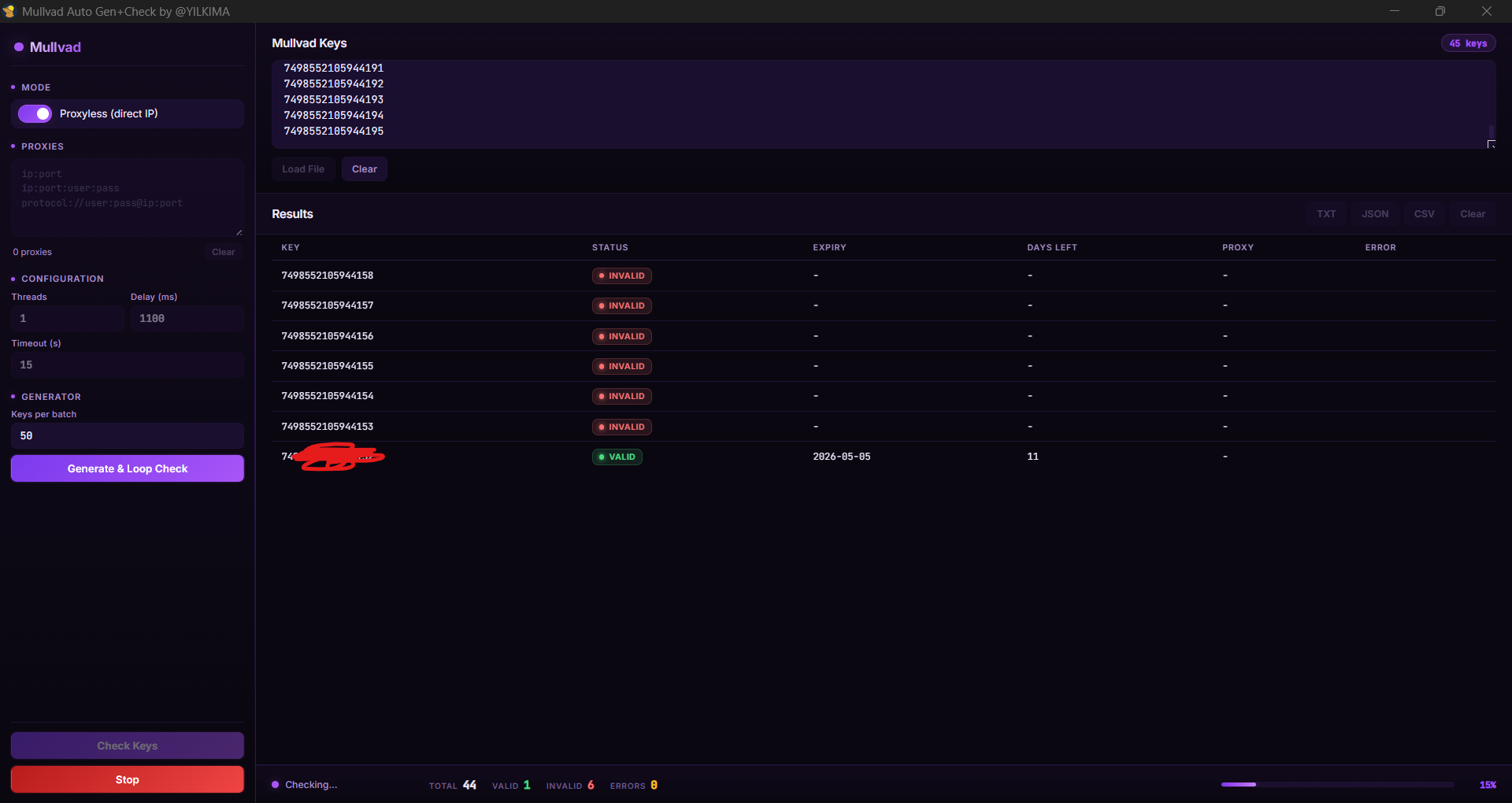Stop the running check
1512x803 pixels.
point(128,779)
